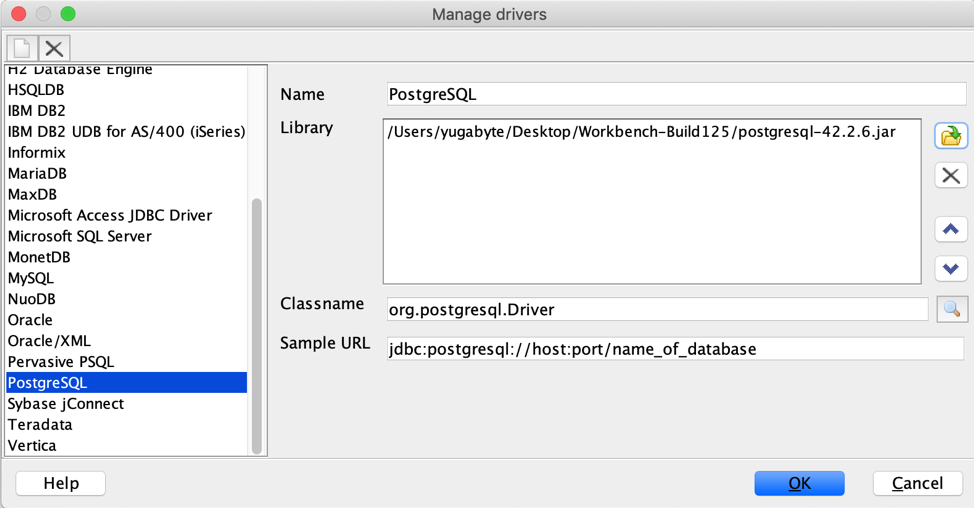Click the delete driver X icon

(55, 48)
